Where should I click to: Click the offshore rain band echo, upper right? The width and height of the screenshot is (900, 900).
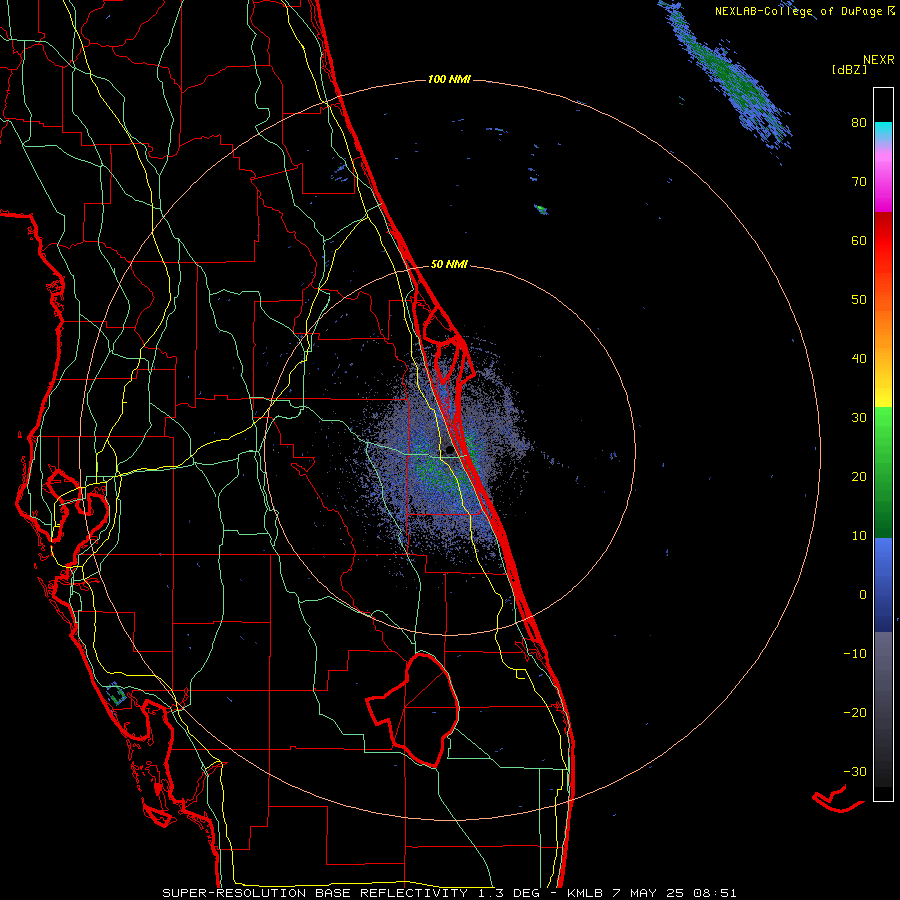click(x=728, y=76)
